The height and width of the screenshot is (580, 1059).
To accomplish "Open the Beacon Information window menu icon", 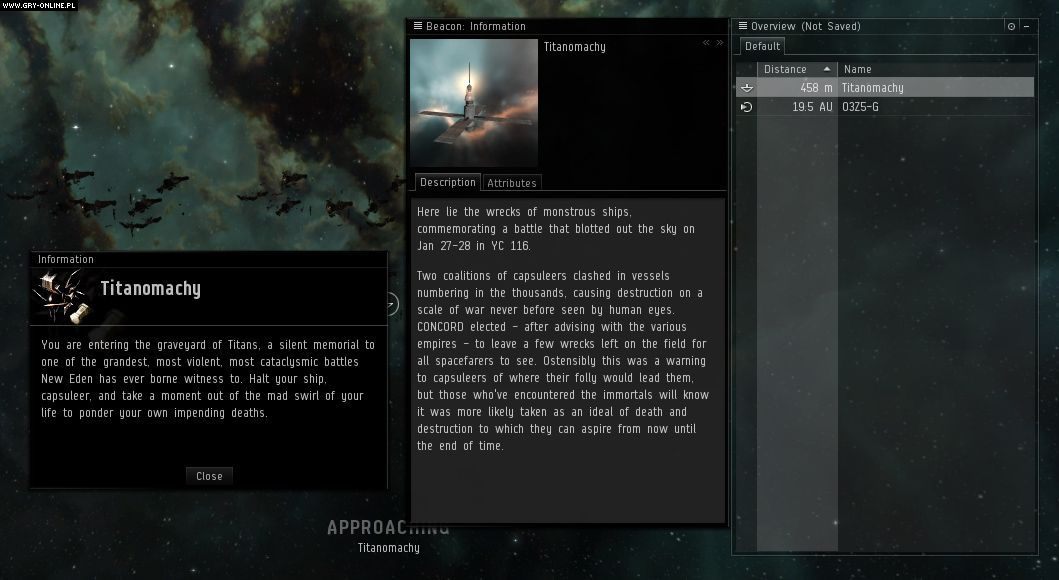I will [x=418, y=26].
